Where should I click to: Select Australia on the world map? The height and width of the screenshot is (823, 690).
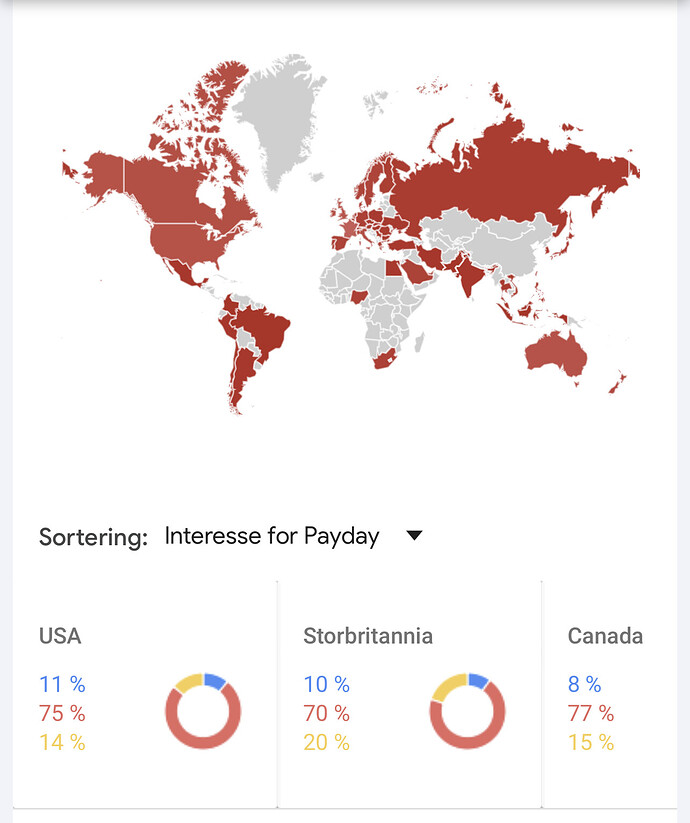point(557,354)
